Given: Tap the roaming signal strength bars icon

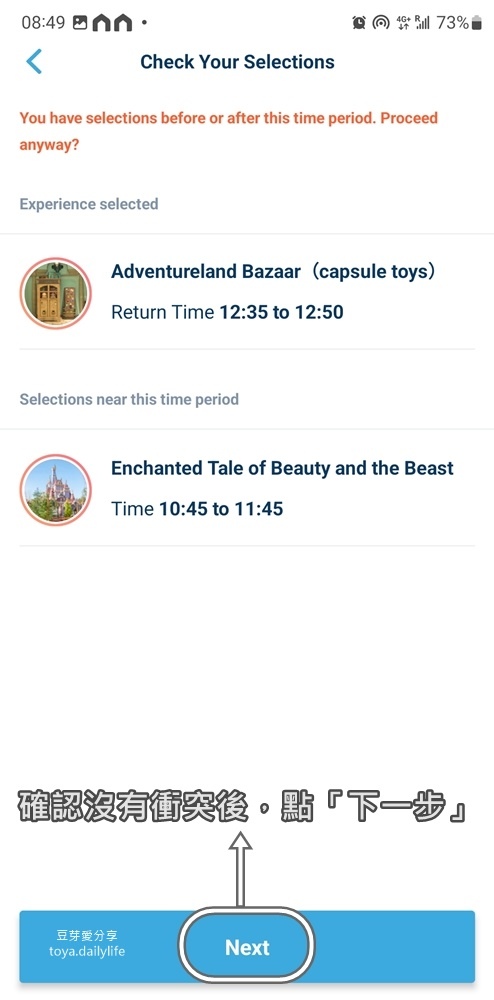Looking at the screenshot, I should pyautogui.click(x=422, y=23).
